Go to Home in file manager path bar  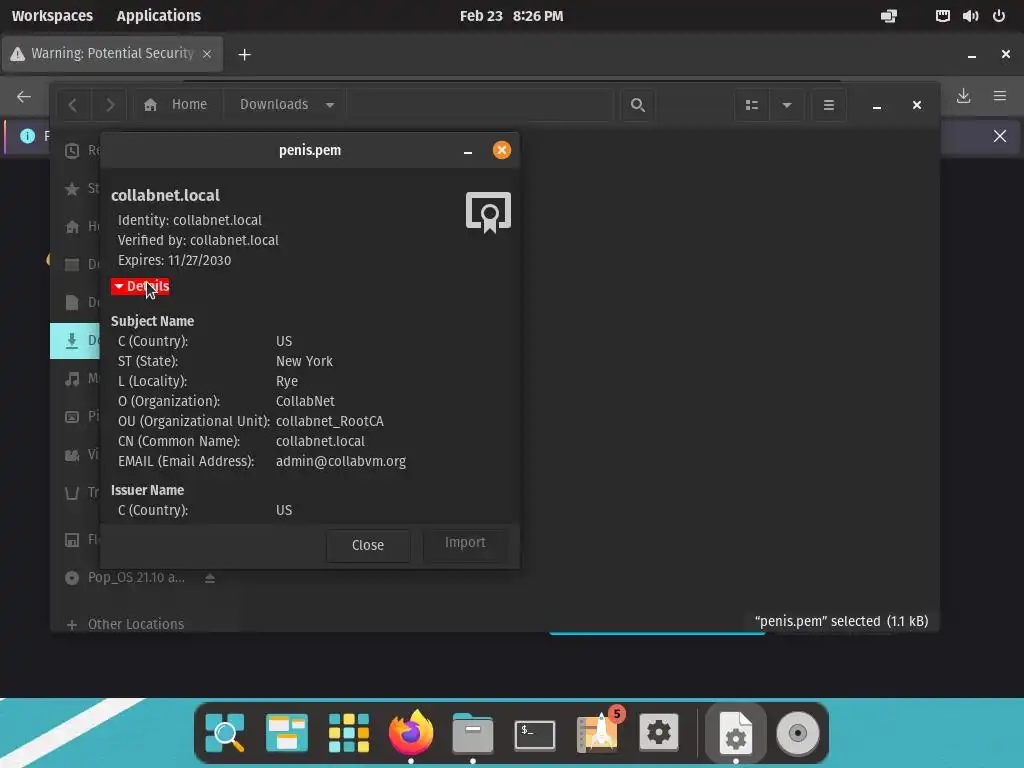176,104
